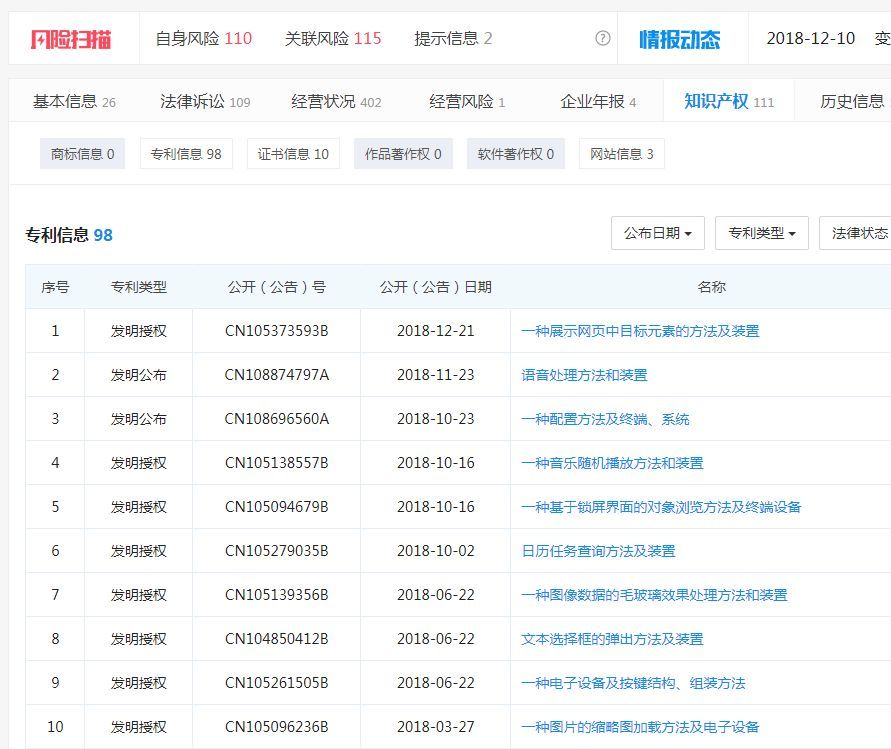Select the 专利信息 98 filter button

coord(186,154)
